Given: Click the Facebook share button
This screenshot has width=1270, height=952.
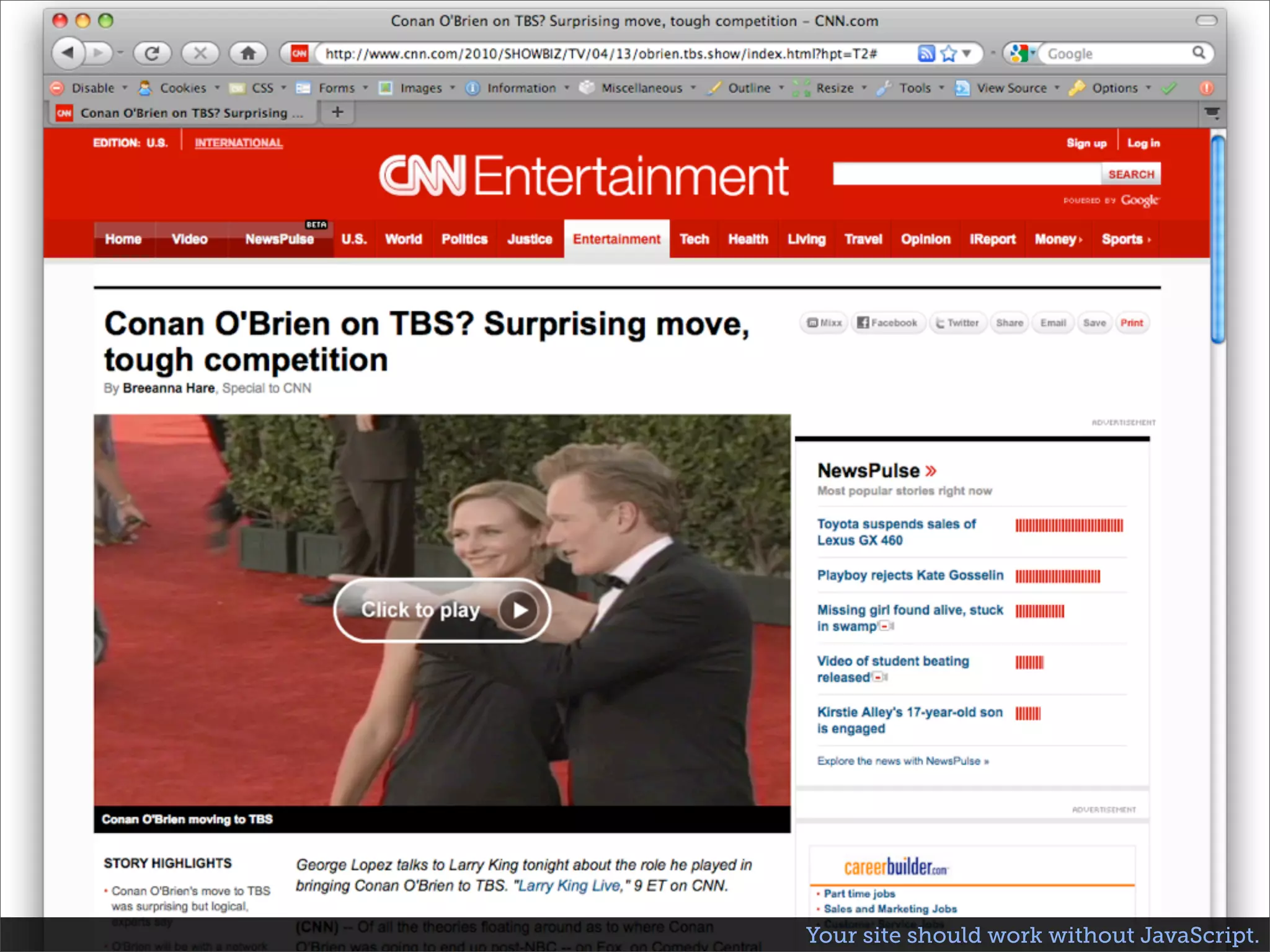Looking at the screenshot, I should [887, 323].
